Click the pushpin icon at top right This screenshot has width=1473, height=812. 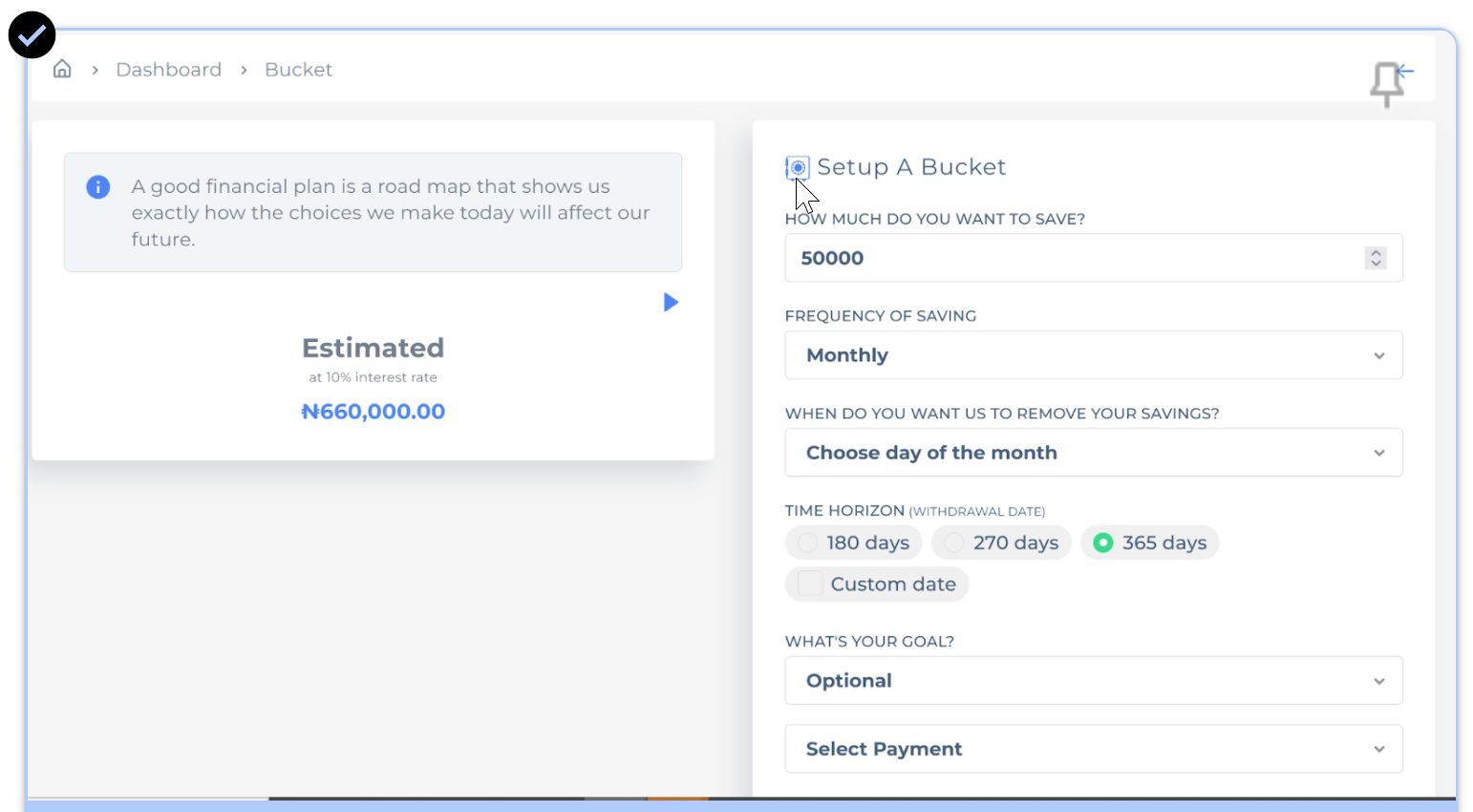(x=1385, y=84)
